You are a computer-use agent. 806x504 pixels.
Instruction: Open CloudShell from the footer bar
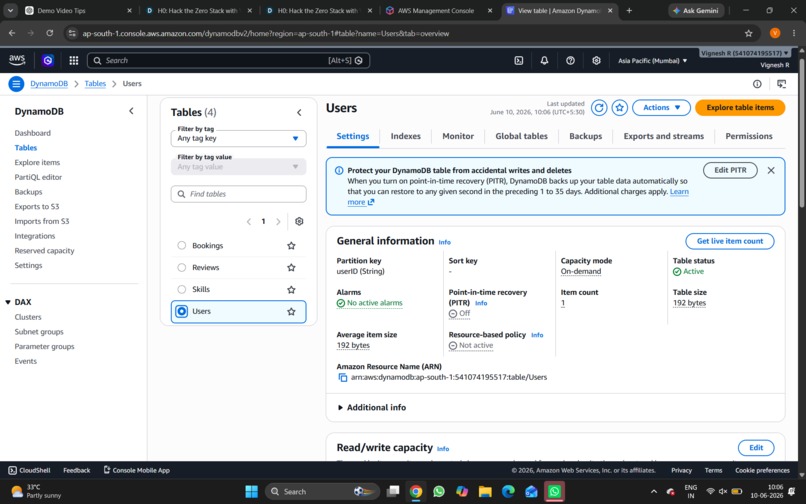point(29,470)
